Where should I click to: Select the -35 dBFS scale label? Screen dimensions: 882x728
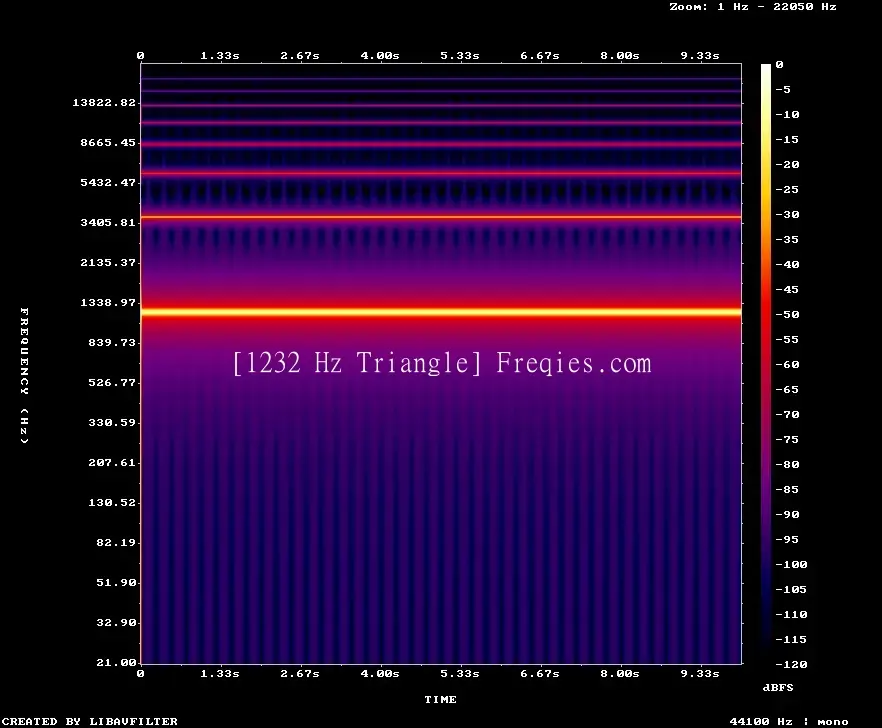[787, 239]
